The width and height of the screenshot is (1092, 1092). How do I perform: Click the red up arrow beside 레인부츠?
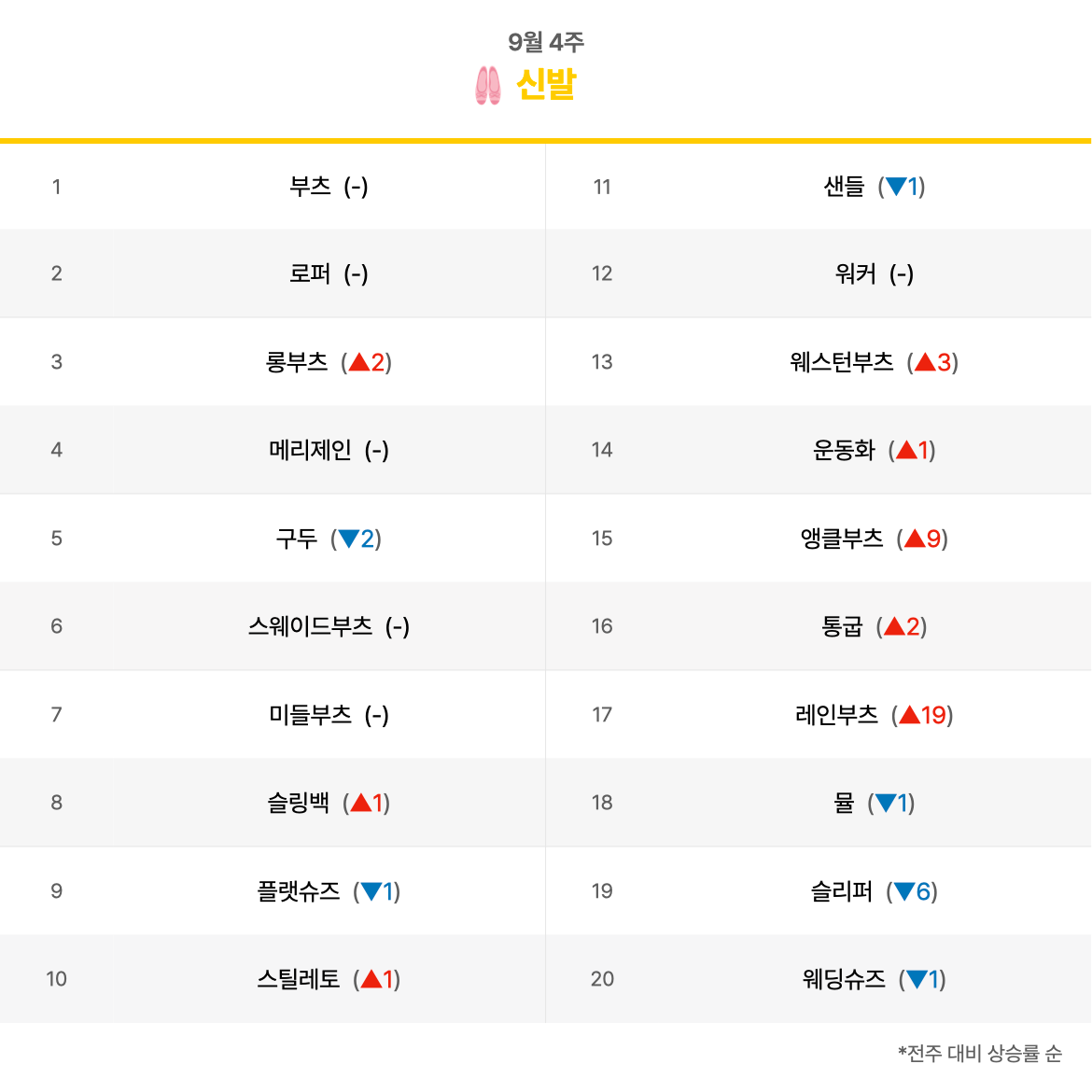tap(909, 715)
